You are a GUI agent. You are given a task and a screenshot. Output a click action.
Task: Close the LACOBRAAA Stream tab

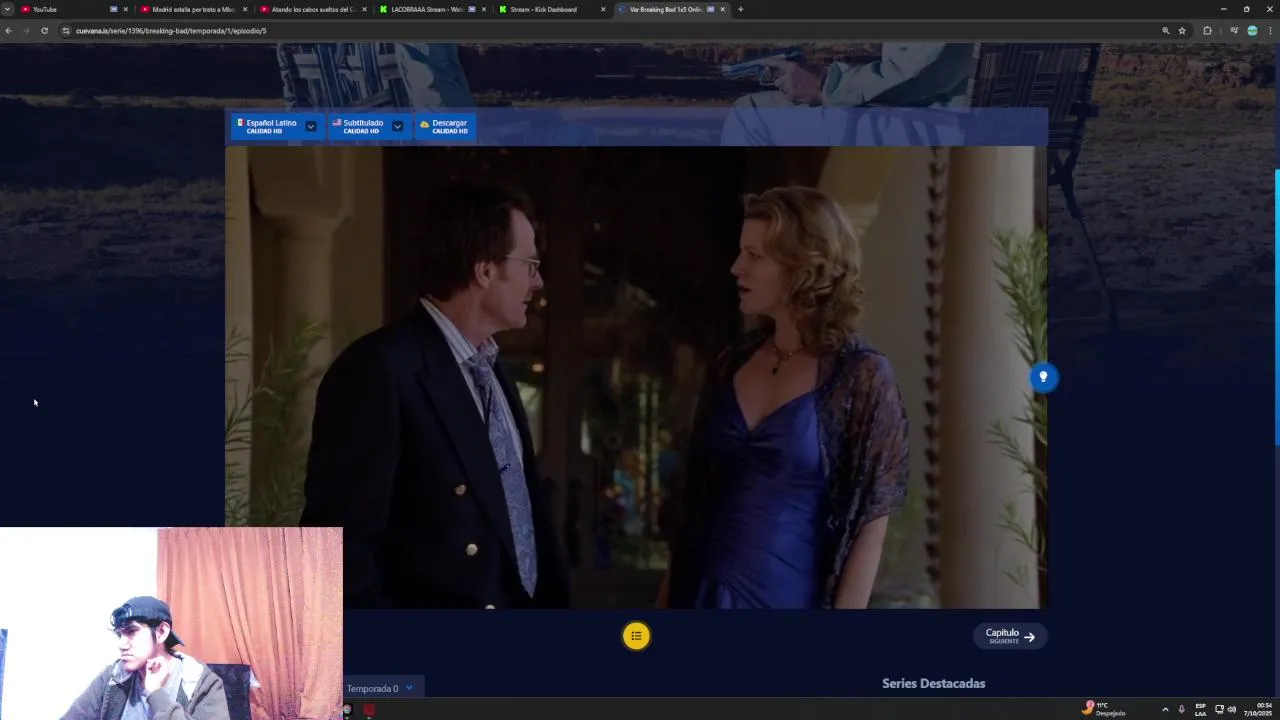484,9
